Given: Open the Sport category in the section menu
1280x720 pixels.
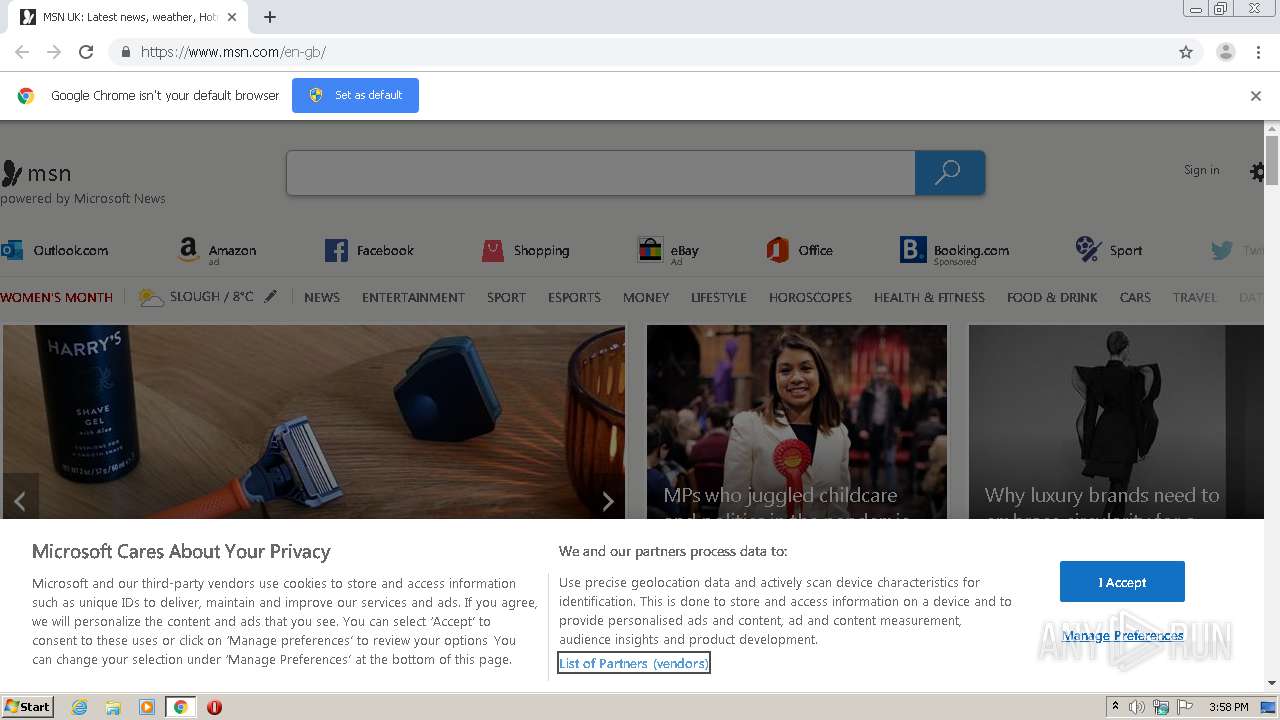Looking at the screenshot, I should [x=506, y=297].
